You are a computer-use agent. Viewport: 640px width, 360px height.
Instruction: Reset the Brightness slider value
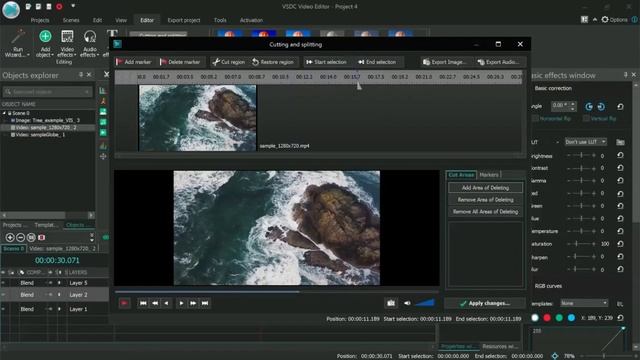[620, 156]
